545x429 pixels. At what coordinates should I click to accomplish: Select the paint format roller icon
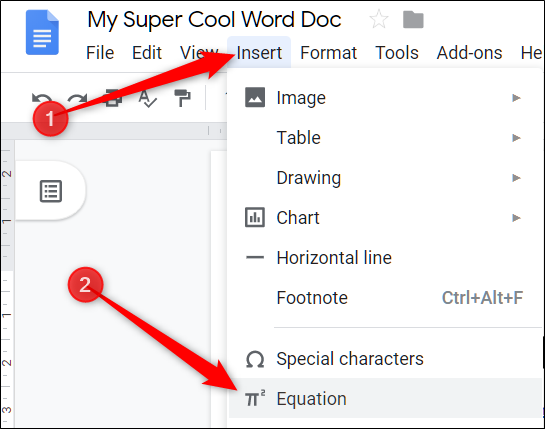pos(182,98)
